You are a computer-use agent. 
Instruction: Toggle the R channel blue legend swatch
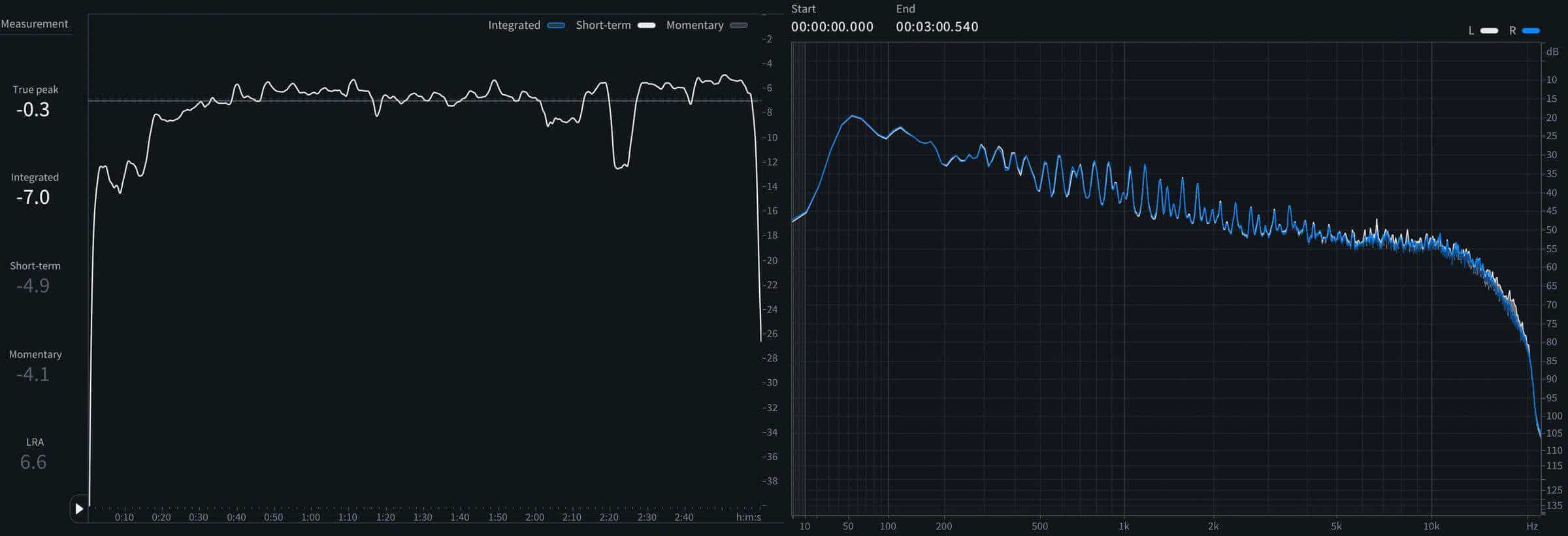coord(1531,31)
